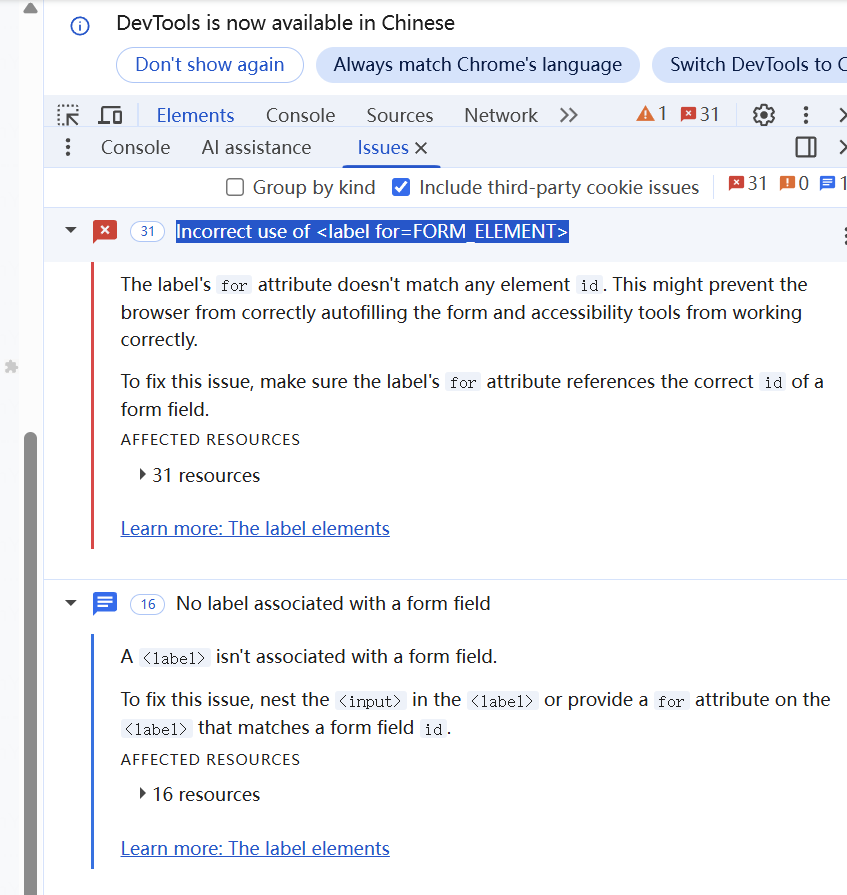
Task: Collapse the No label associated issue
Action: (x=71, y=603)
